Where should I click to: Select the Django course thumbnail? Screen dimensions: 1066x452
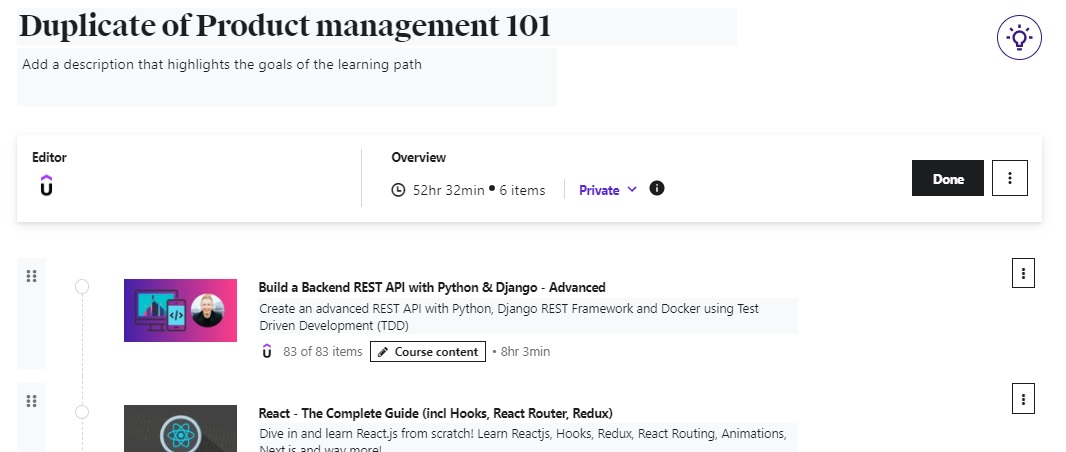coord(180,310)
